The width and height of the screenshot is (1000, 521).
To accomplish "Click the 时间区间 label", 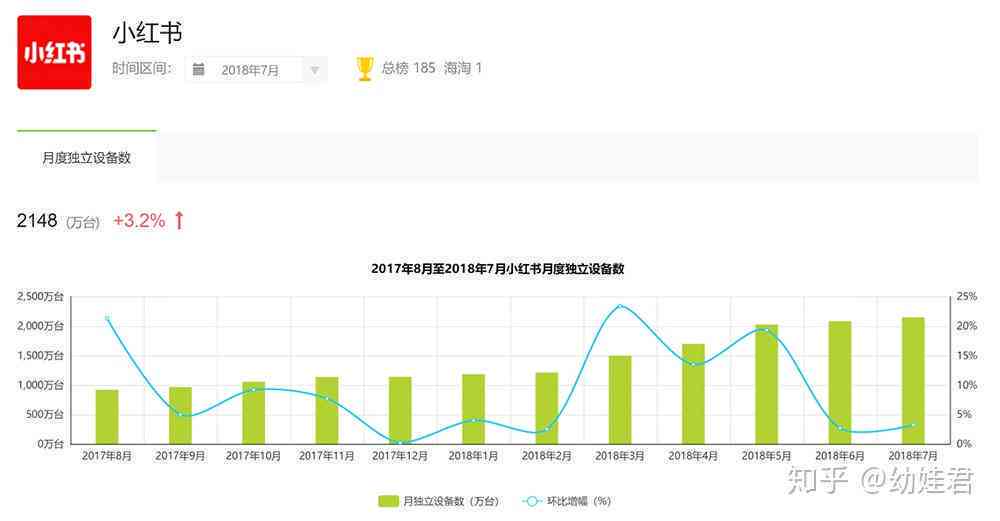I will [x=142, y=68].
